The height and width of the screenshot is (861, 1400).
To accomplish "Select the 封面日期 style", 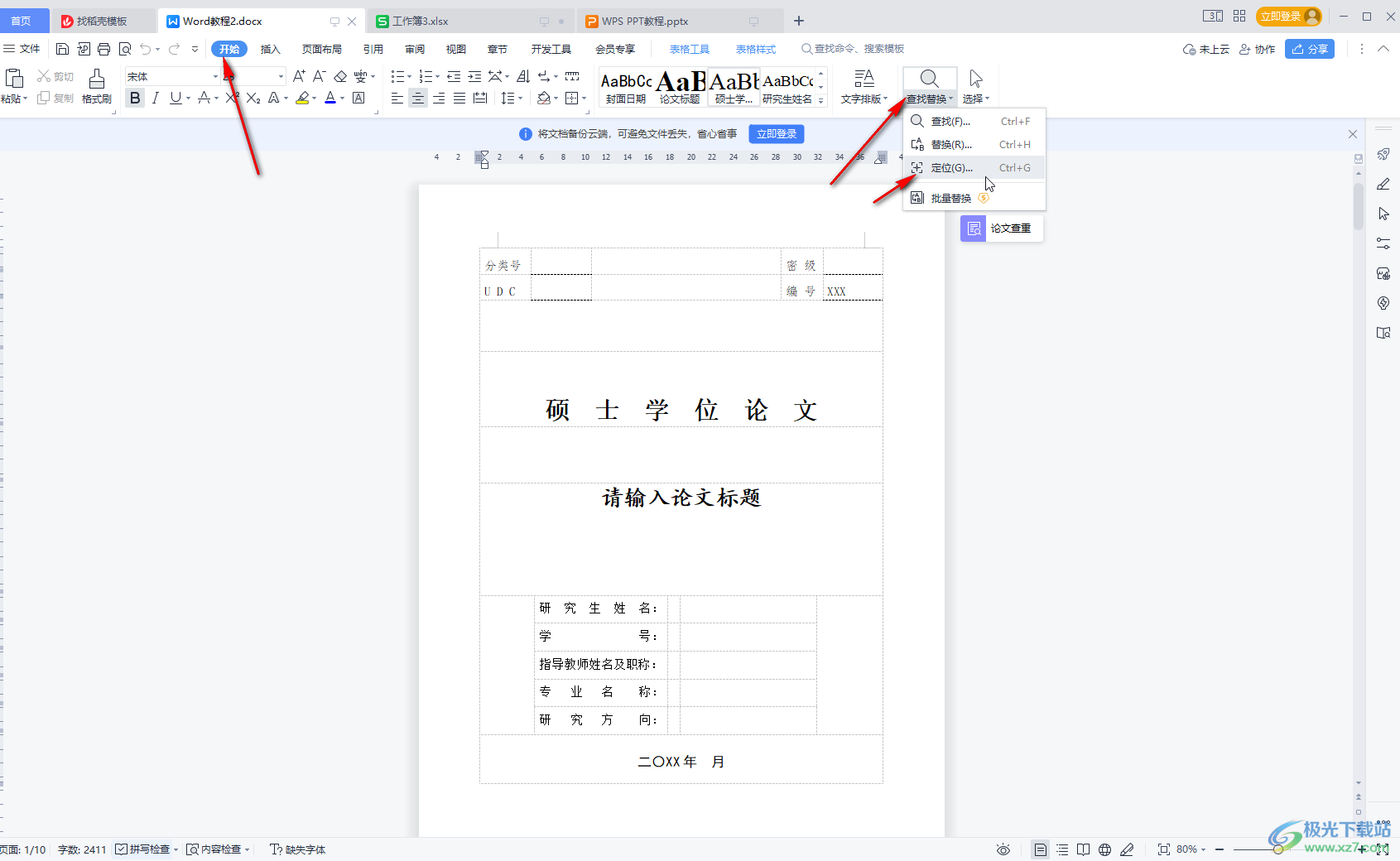I will [626, 87].
